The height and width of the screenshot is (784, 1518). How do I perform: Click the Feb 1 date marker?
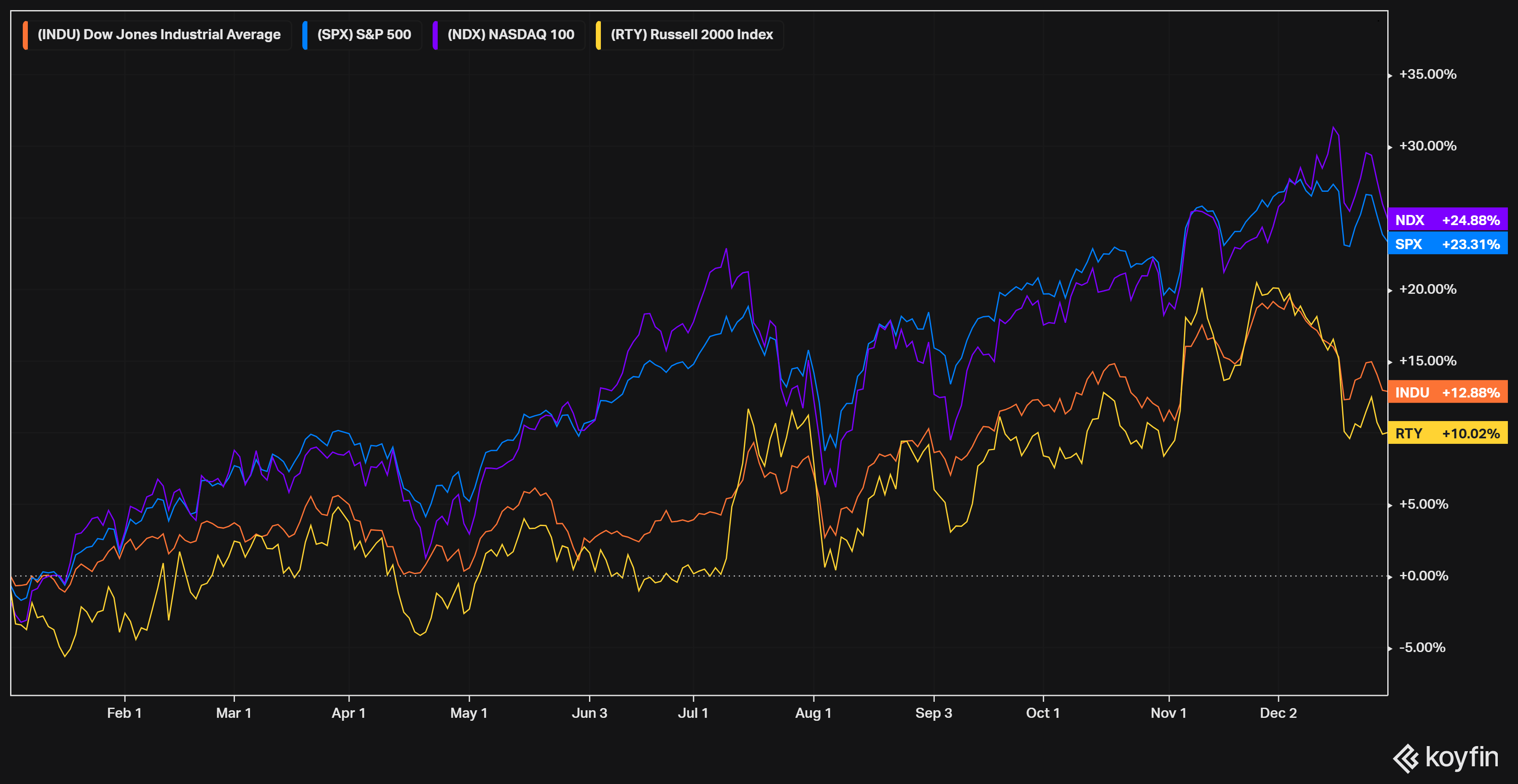124,713
